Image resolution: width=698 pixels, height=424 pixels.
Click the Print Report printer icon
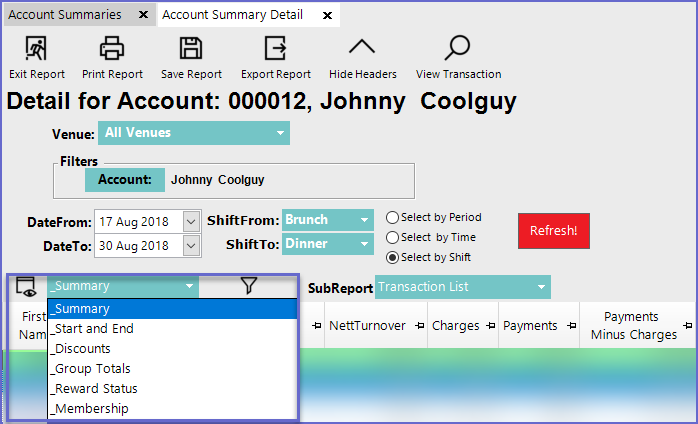(x=112, y=48)
